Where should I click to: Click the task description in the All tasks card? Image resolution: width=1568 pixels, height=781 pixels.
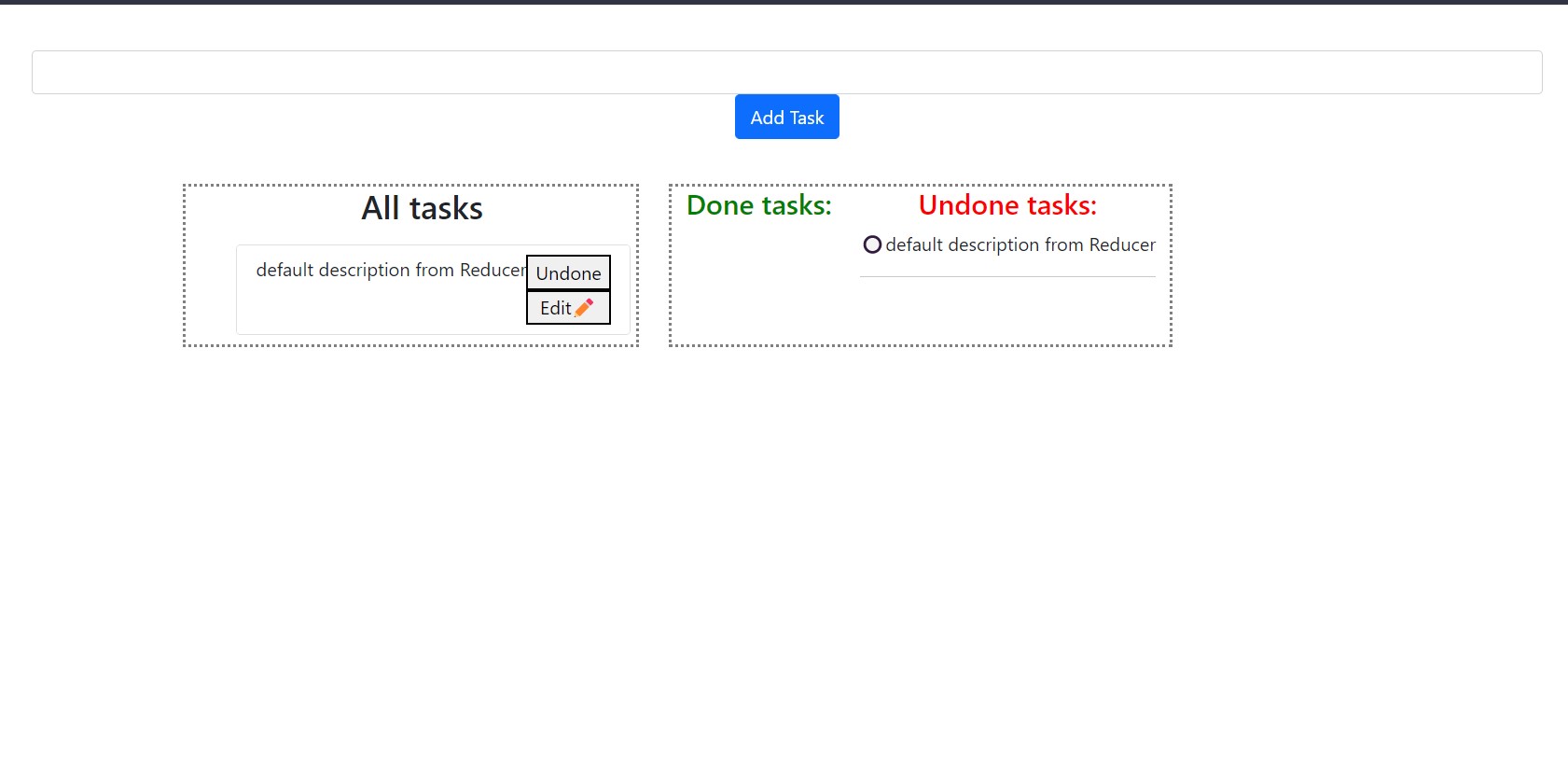(390, 270)
